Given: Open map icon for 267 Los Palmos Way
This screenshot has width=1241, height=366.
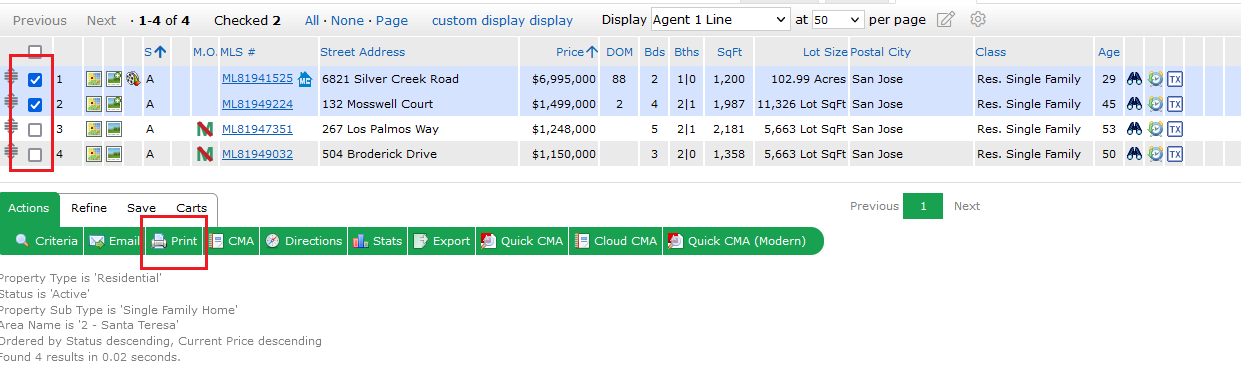Looking at the screenshot, I should point(93,129).
